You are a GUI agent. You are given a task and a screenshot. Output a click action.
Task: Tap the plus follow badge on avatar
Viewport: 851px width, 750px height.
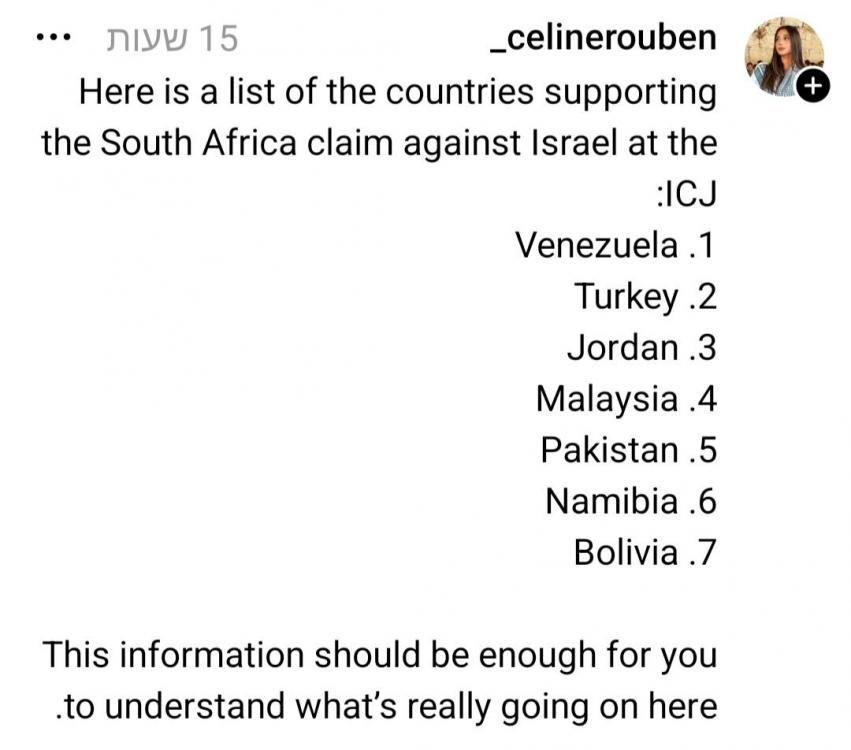click(812, 86)
